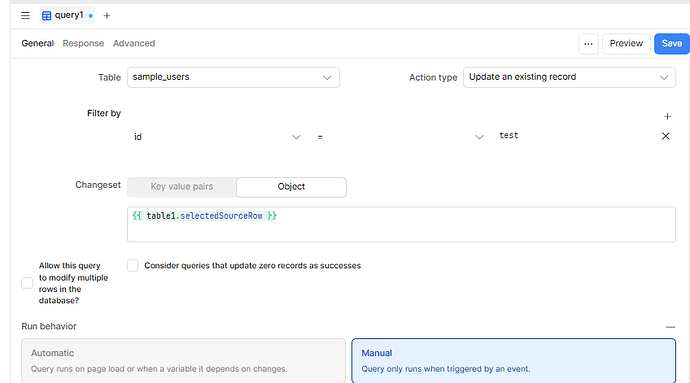Image resolution: width=690 pixels, height=383 pixels.
Task: Save the query
Action: (672, 44)
